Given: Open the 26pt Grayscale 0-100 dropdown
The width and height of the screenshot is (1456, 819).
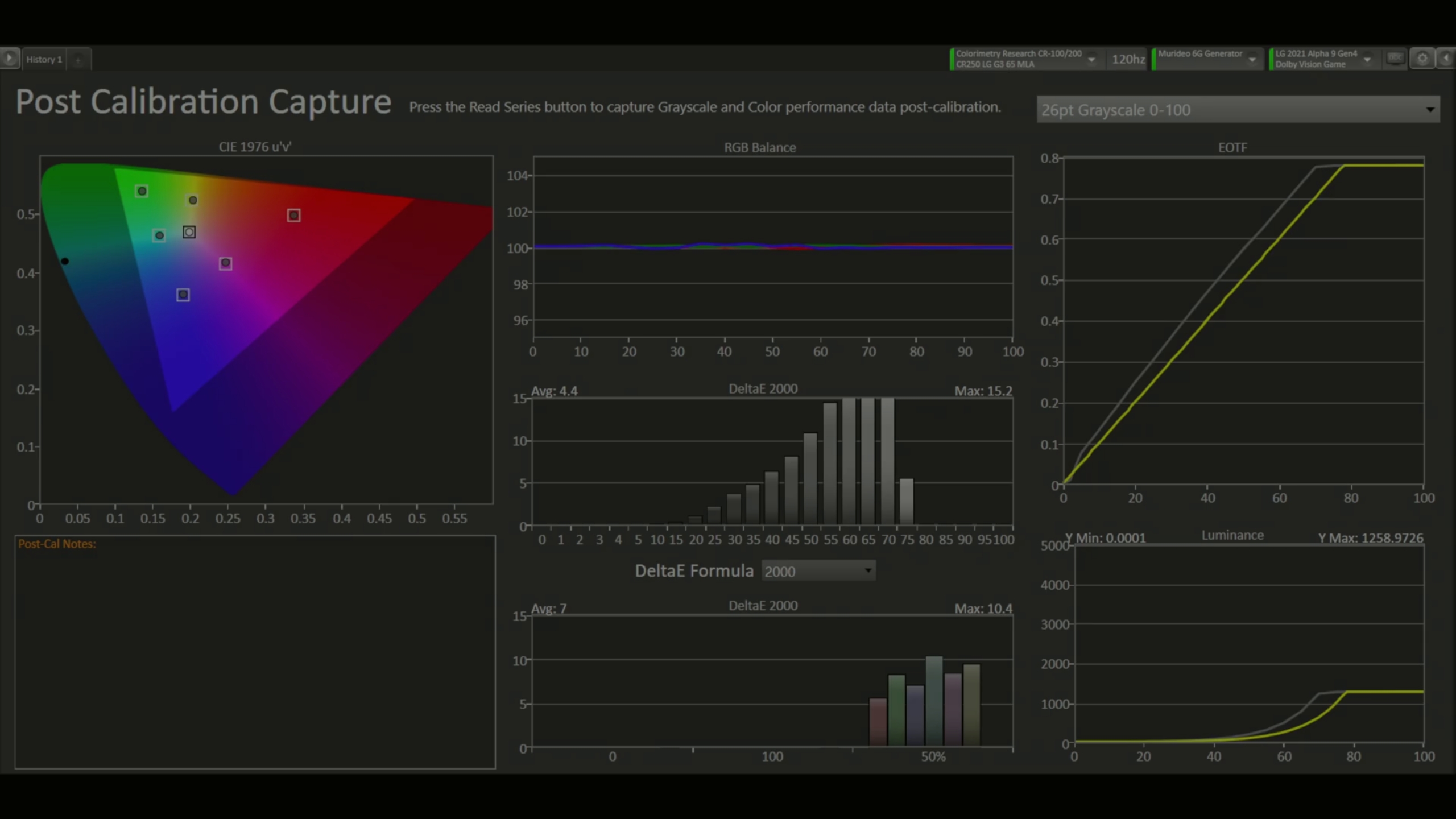Looking at the screenshot, I should [1238, 110].
